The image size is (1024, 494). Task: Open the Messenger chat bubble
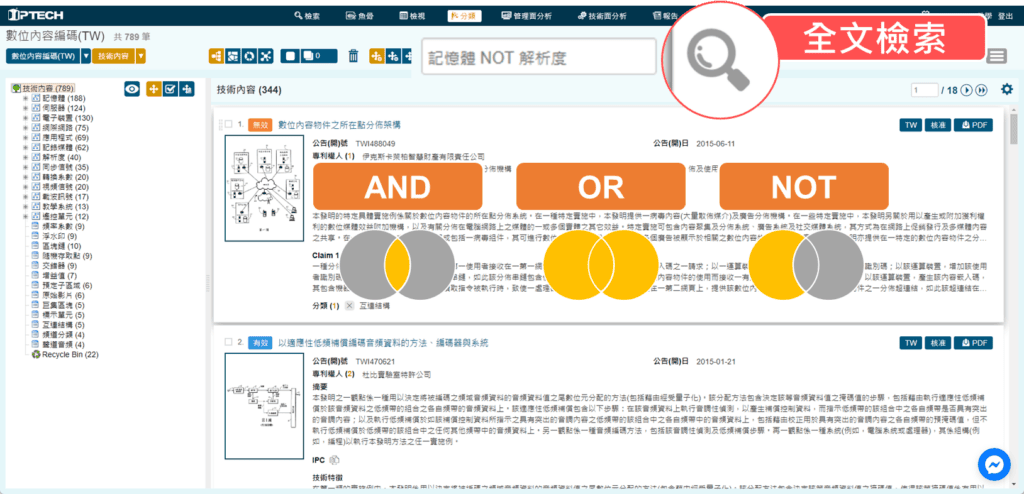click(x=995, y=466)
